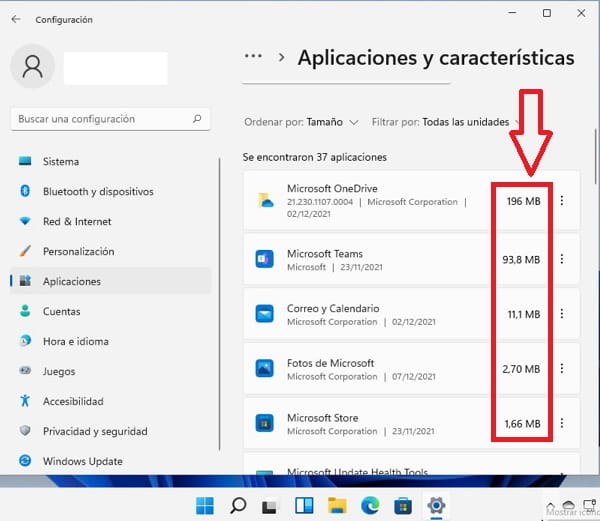Open Microsoft Store from taskbar
The height and width of the screenshot is (521, 600).
click(403, 506)
